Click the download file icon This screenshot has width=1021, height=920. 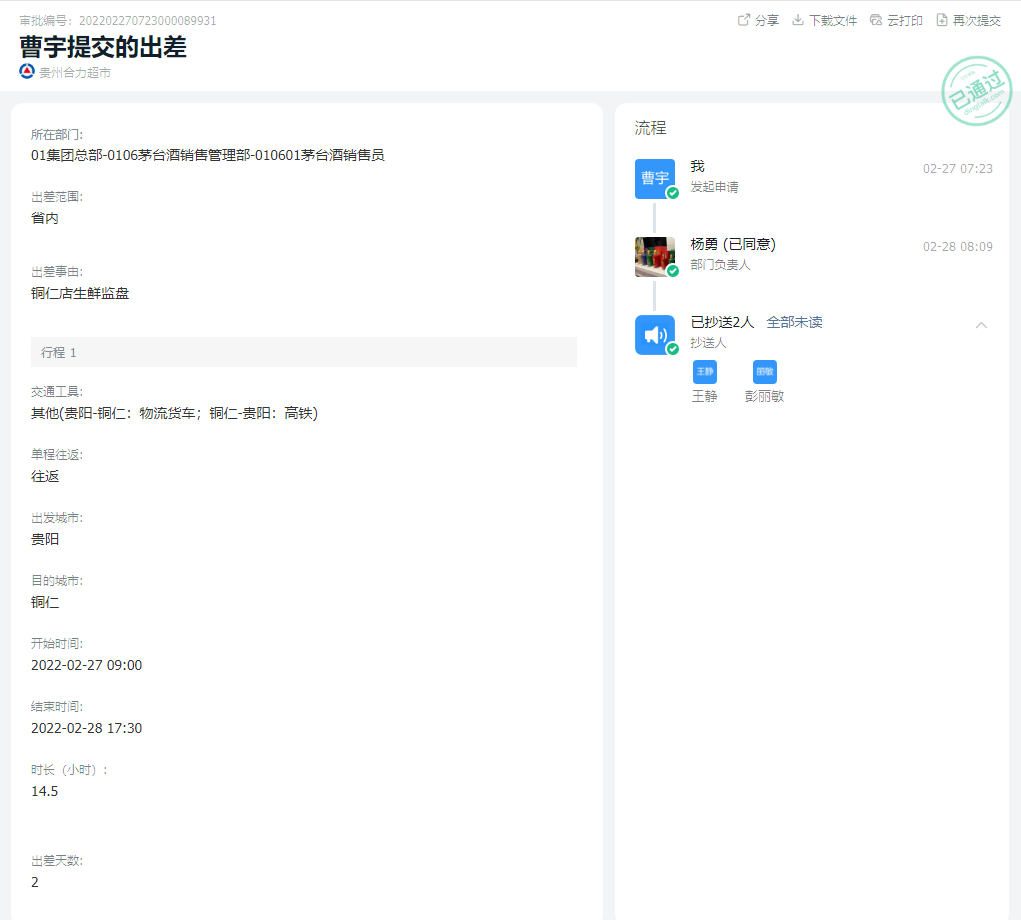(x=798, y=20)
